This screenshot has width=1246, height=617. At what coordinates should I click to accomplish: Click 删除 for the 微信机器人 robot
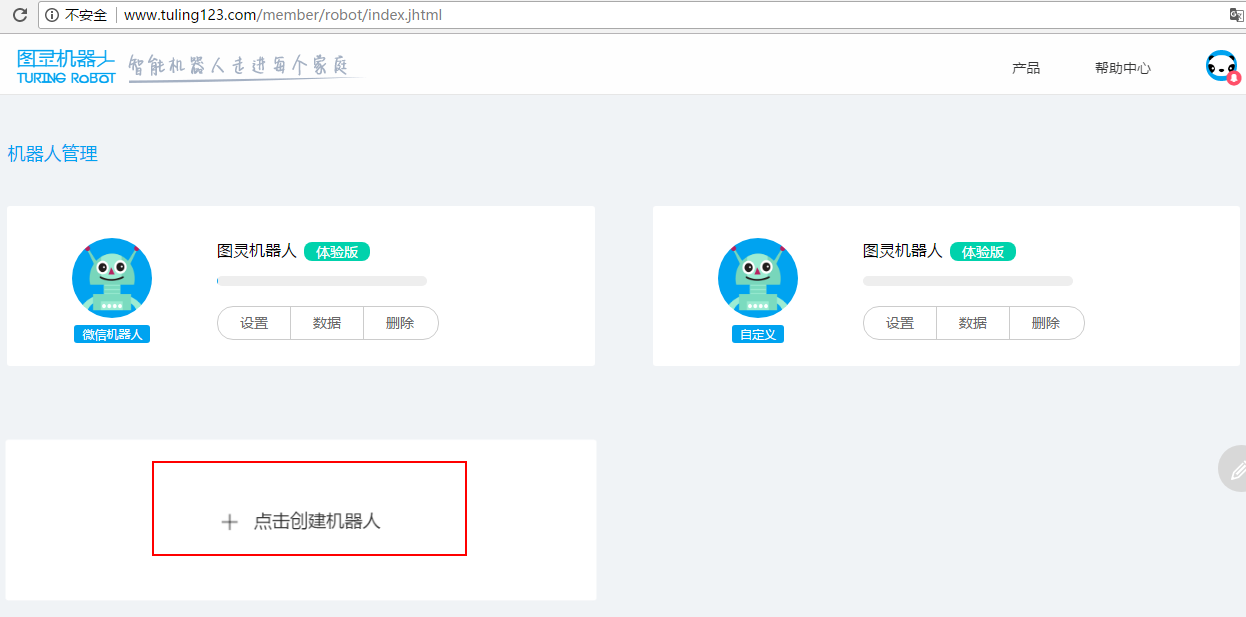click(x=400, y=323)
